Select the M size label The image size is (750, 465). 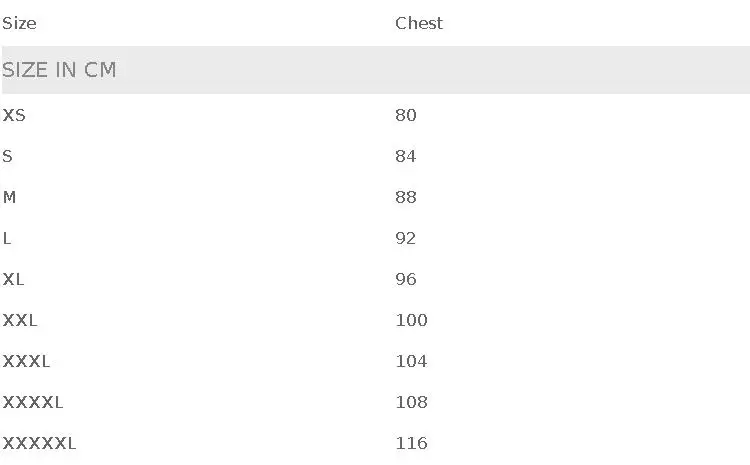pyautogui.click(x=10, y=197)
